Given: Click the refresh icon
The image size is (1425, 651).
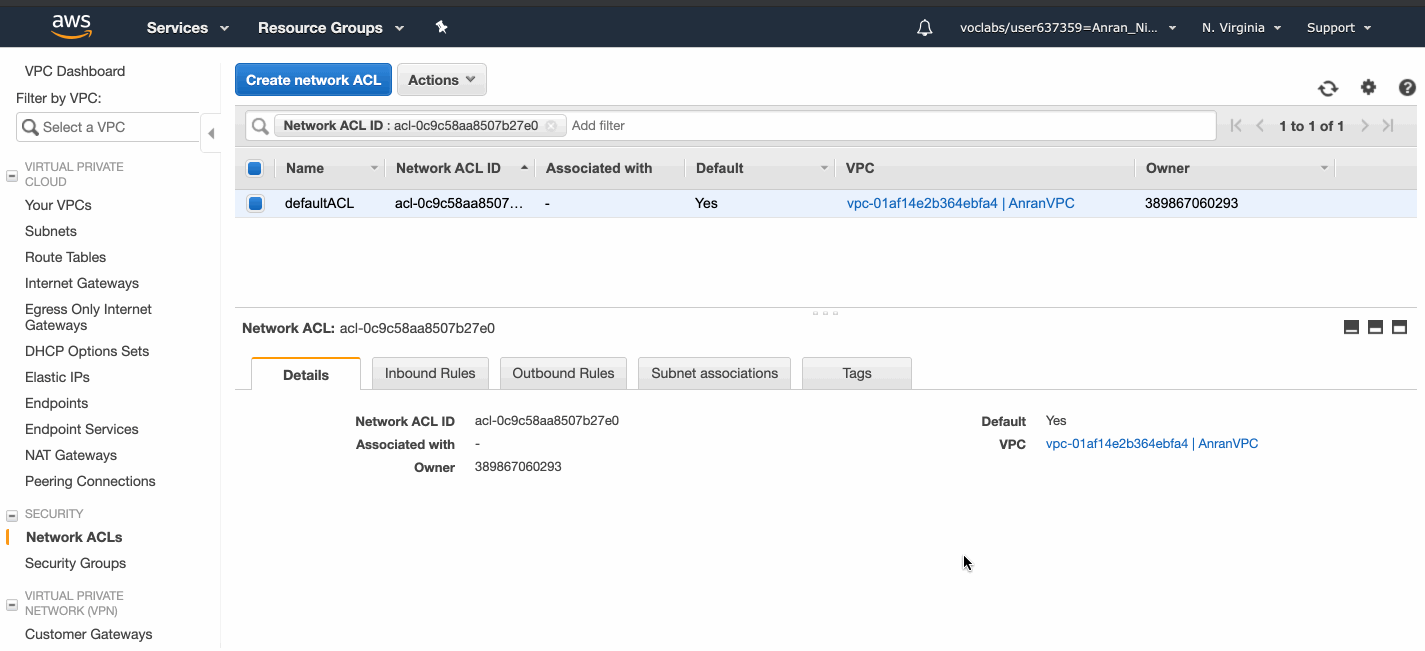Looking at the screenshot, I should (x=1327, y=88).
